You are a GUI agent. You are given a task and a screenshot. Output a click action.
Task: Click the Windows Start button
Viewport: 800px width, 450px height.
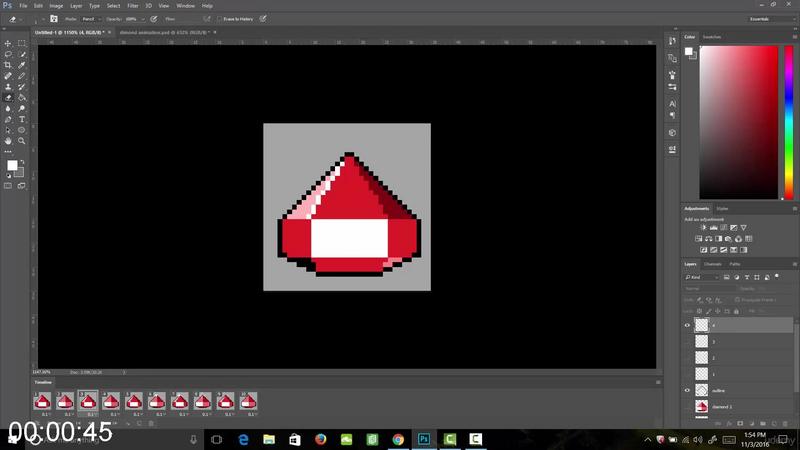point(12,439)
